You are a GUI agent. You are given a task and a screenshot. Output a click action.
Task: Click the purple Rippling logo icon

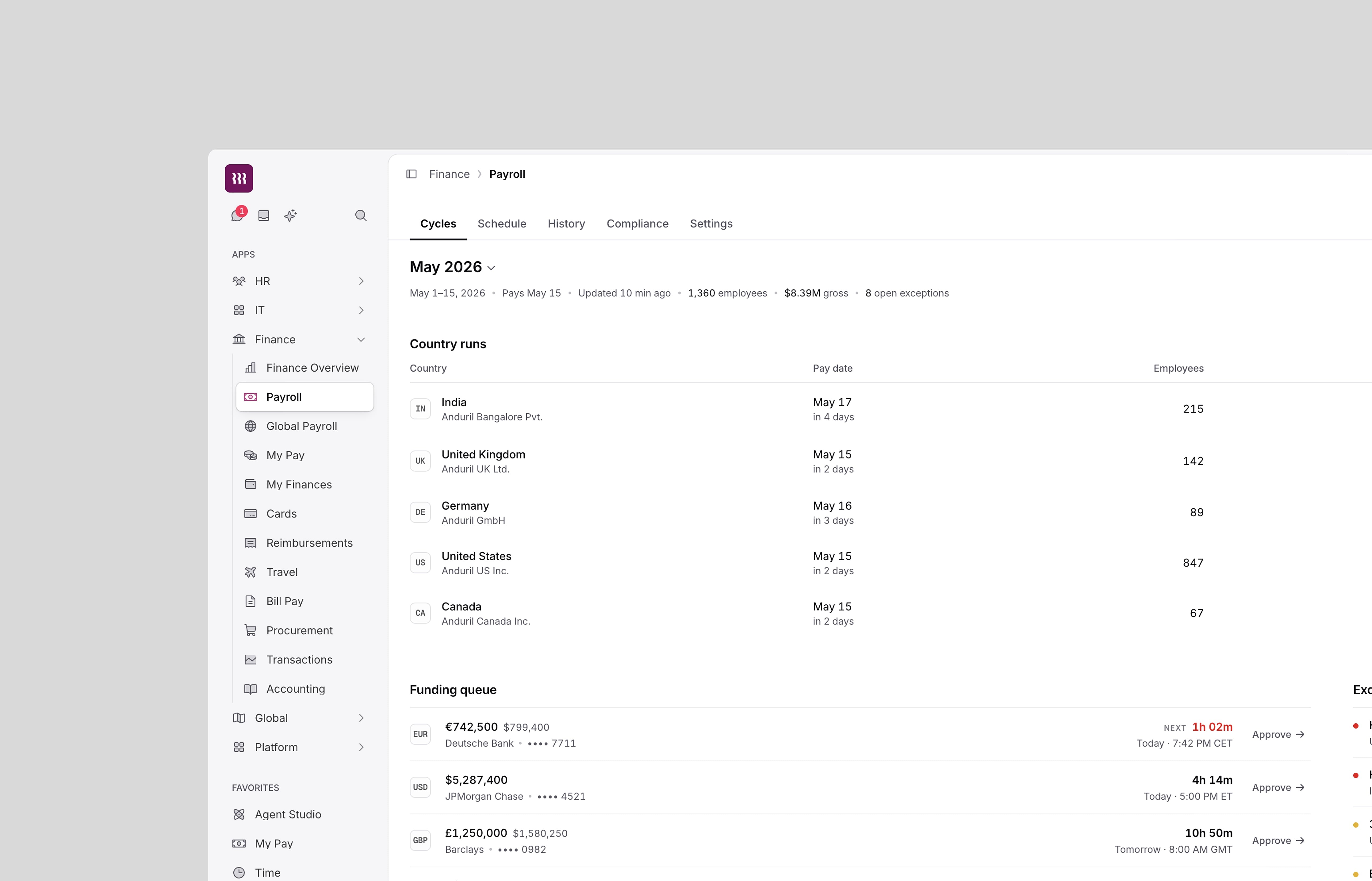pyautogui.click(x=239, y=178)
